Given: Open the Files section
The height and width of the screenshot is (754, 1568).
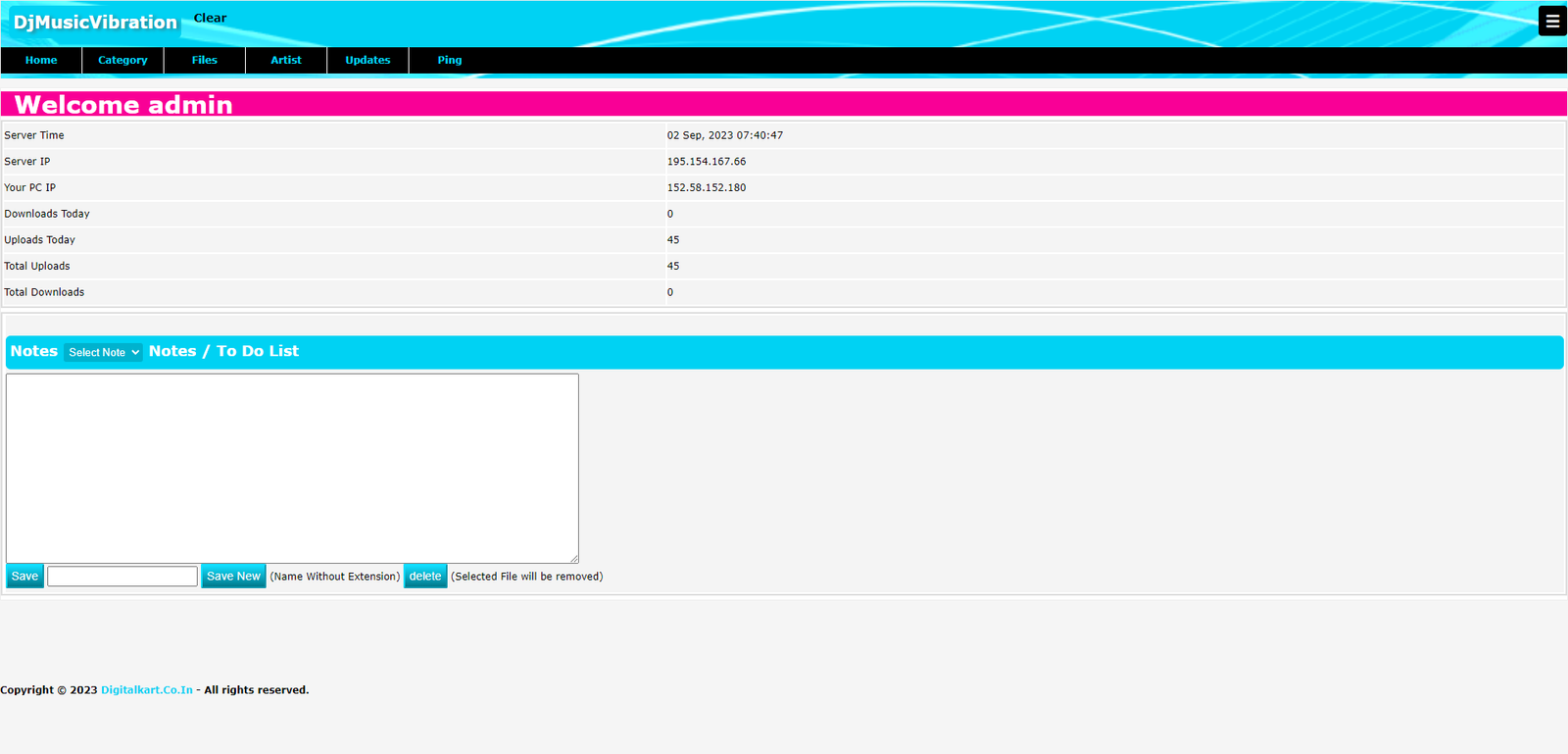Looking at the screenshot, I should tap(204, 60).
